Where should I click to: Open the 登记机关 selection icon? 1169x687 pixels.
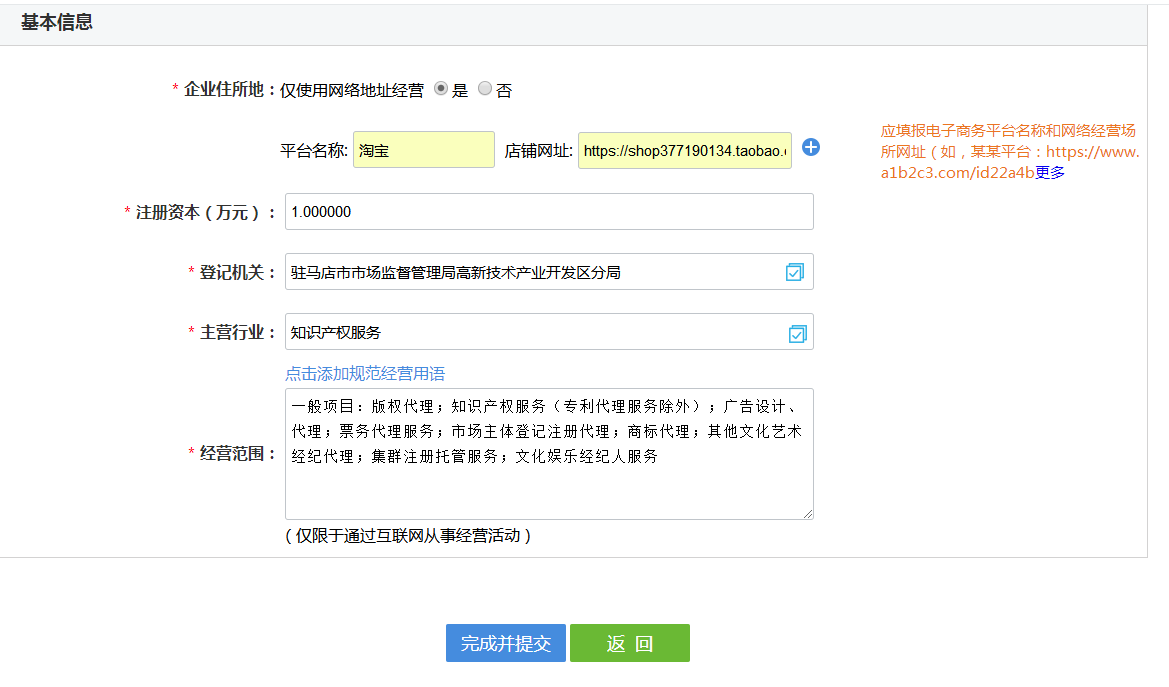[795, 272]
